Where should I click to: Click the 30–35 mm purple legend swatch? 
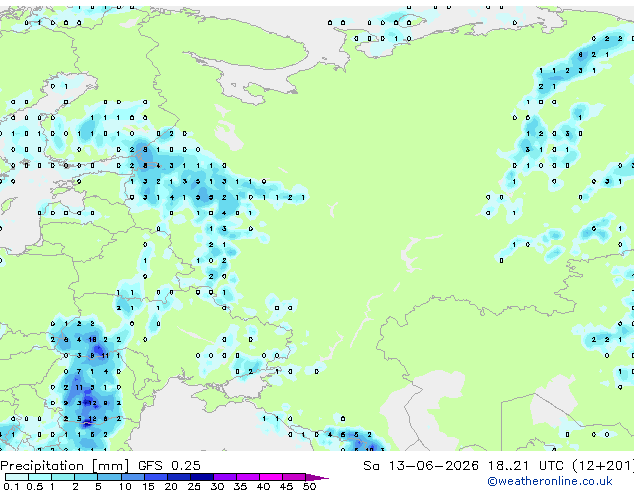[x=225, y=477]
